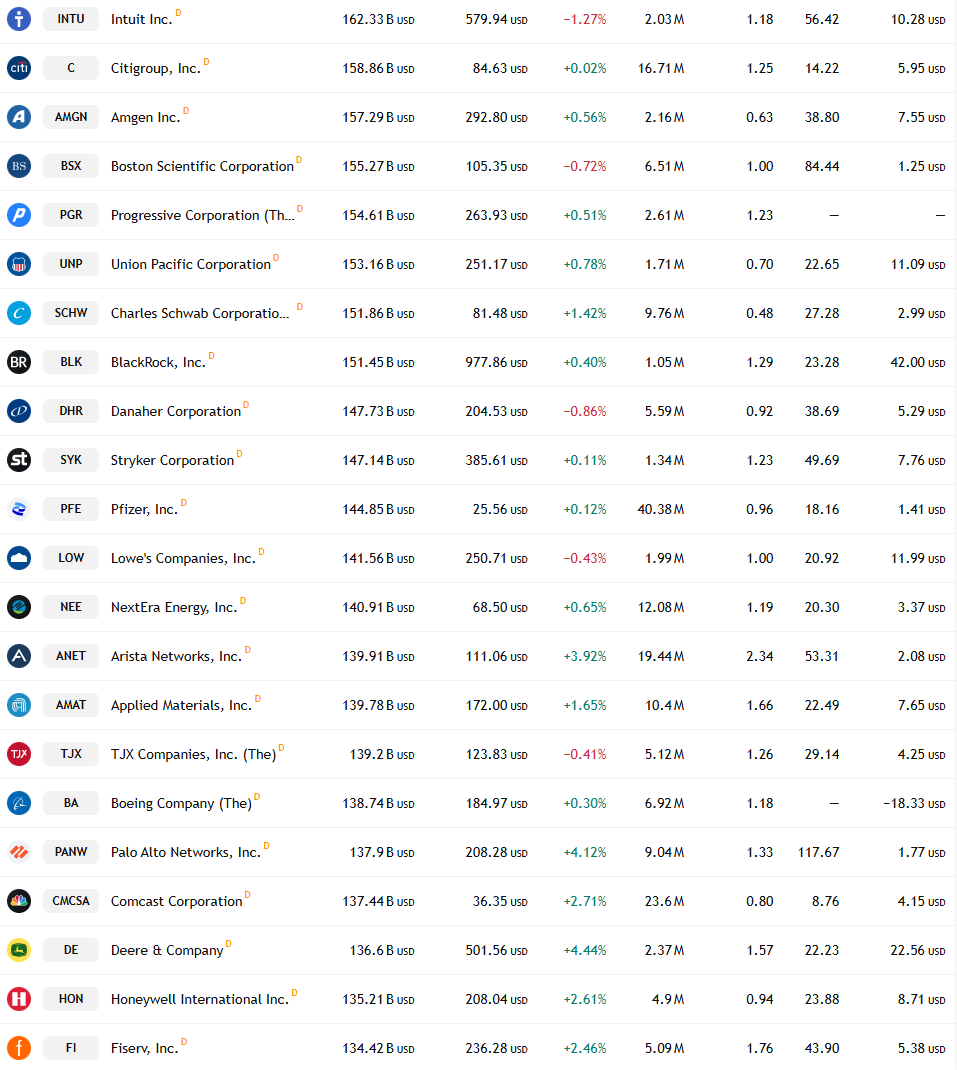Open the BSX ticker symbol
Image resolution: width=957 pixels, height=1070 pixels.
point(71,166)
